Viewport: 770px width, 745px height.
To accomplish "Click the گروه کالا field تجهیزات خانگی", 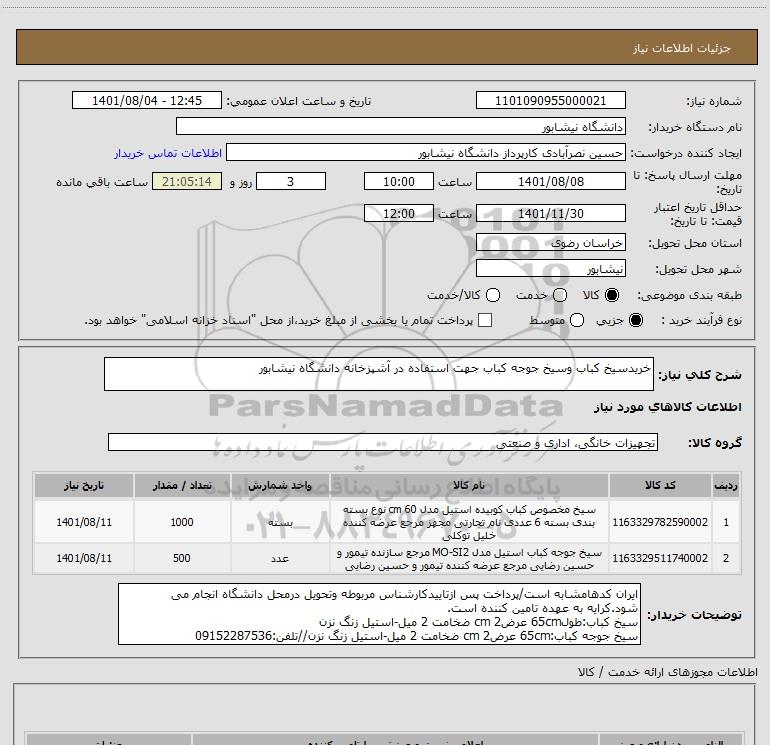I will coord(383,442).
